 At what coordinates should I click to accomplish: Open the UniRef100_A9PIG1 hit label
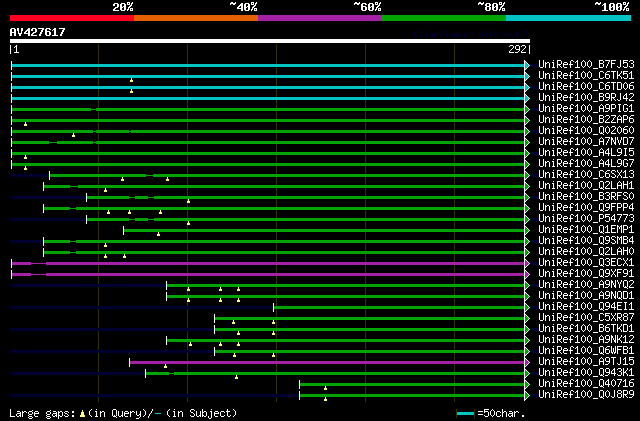(586, 109)
